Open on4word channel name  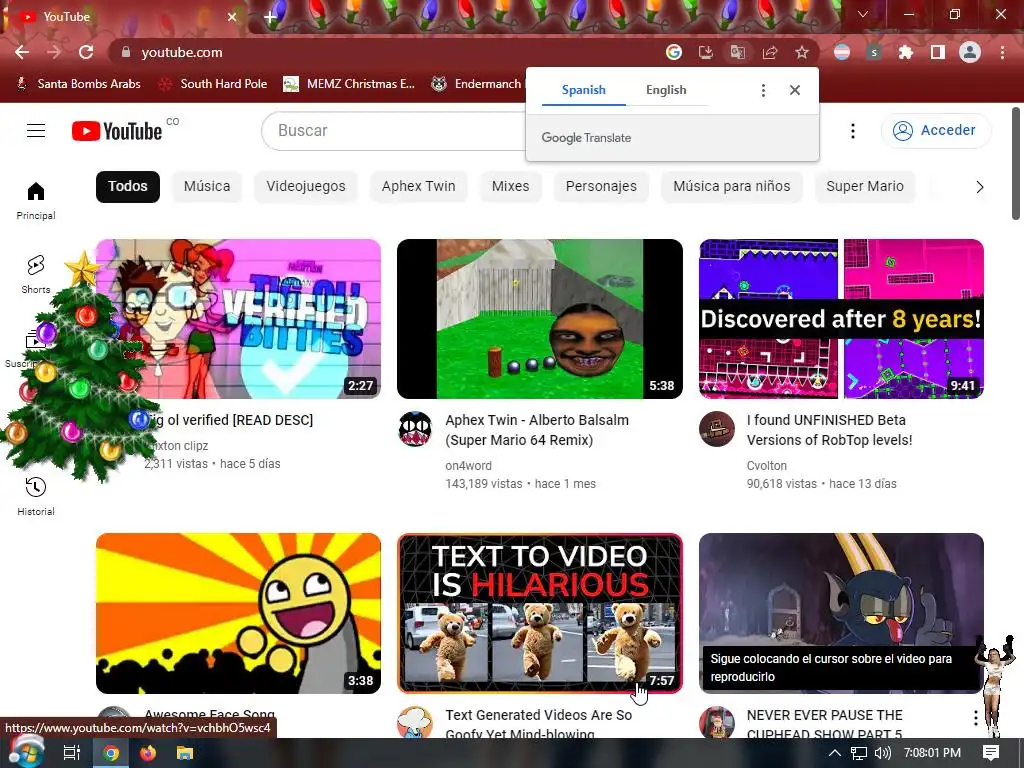(468, 466)
